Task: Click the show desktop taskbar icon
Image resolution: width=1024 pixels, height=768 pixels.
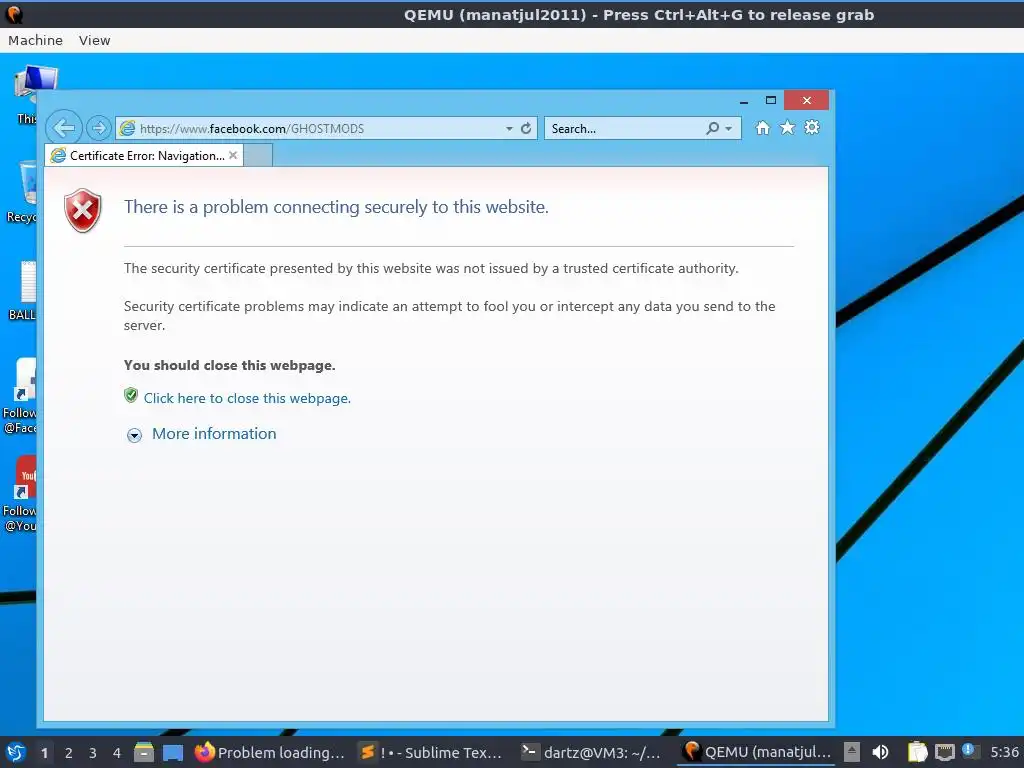Action: [x=172, y=753]
